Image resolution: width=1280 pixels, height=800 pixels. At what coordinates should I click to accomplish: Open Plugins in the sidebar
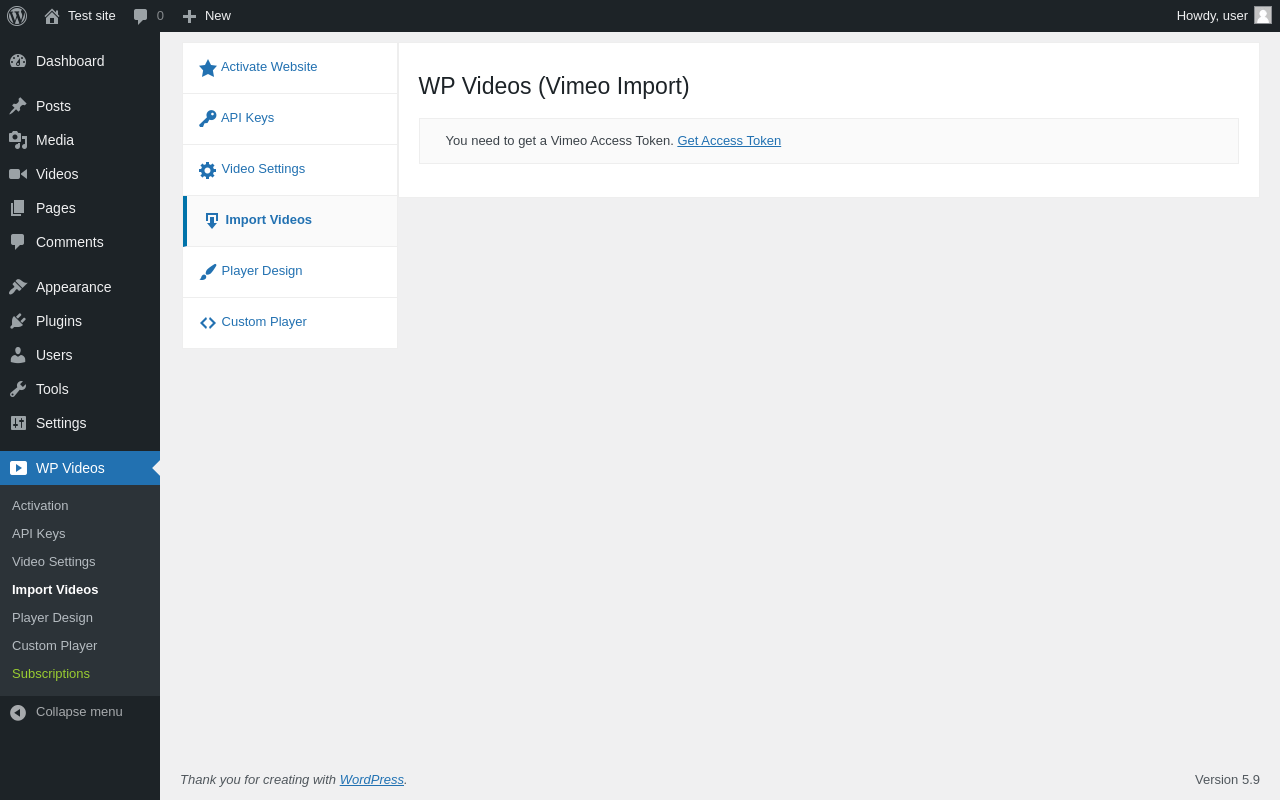point(80,321)
